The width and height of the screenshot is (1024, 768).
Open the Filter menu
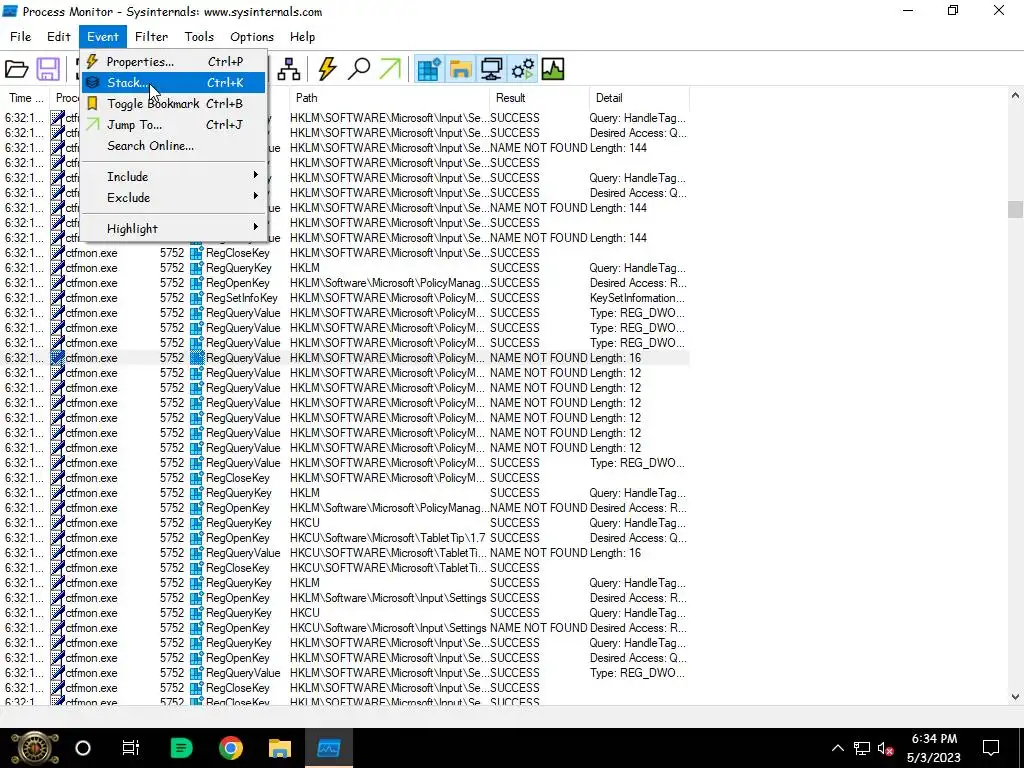click(152, 37)
